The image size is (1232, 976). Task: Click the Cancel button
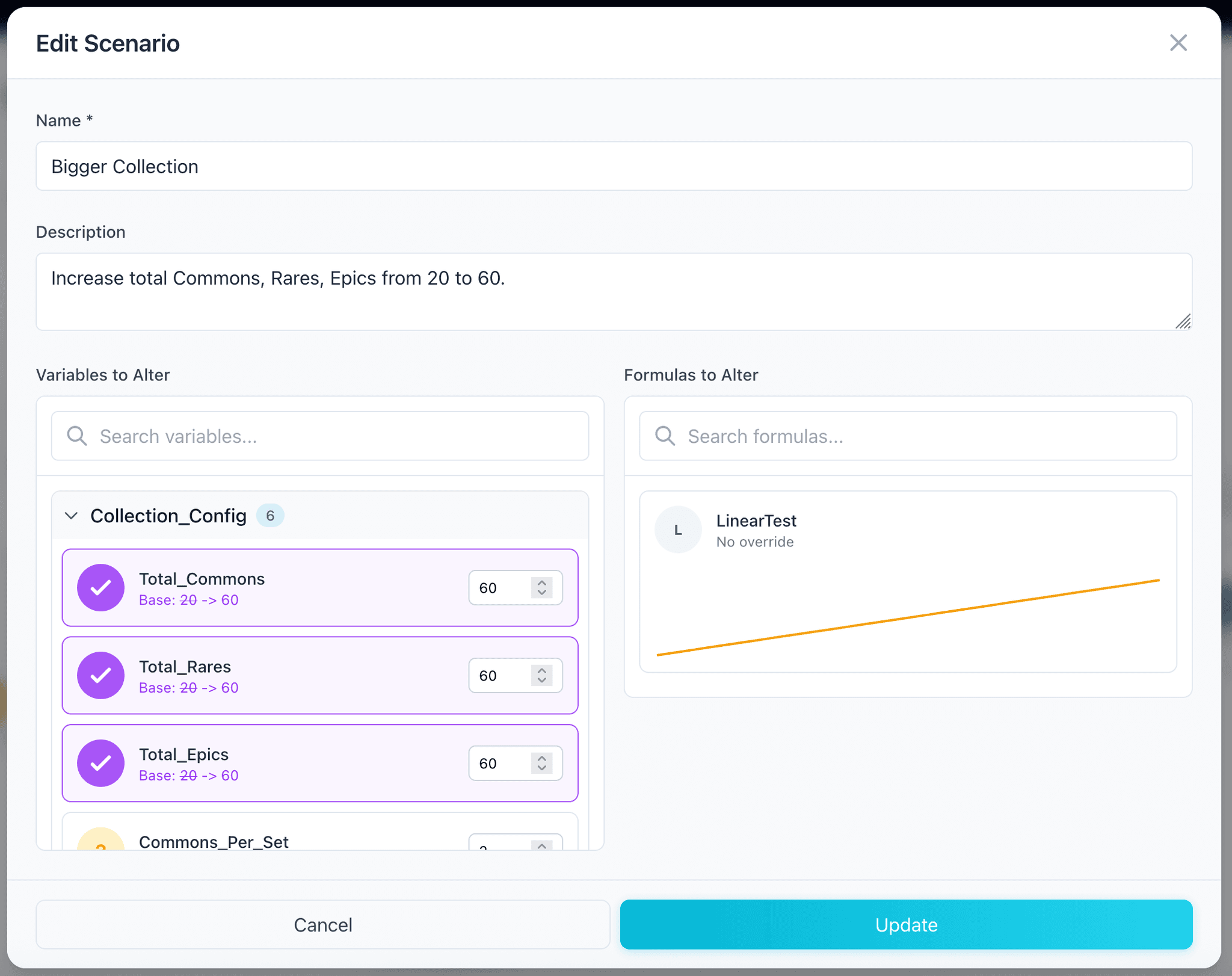point(322,924)
